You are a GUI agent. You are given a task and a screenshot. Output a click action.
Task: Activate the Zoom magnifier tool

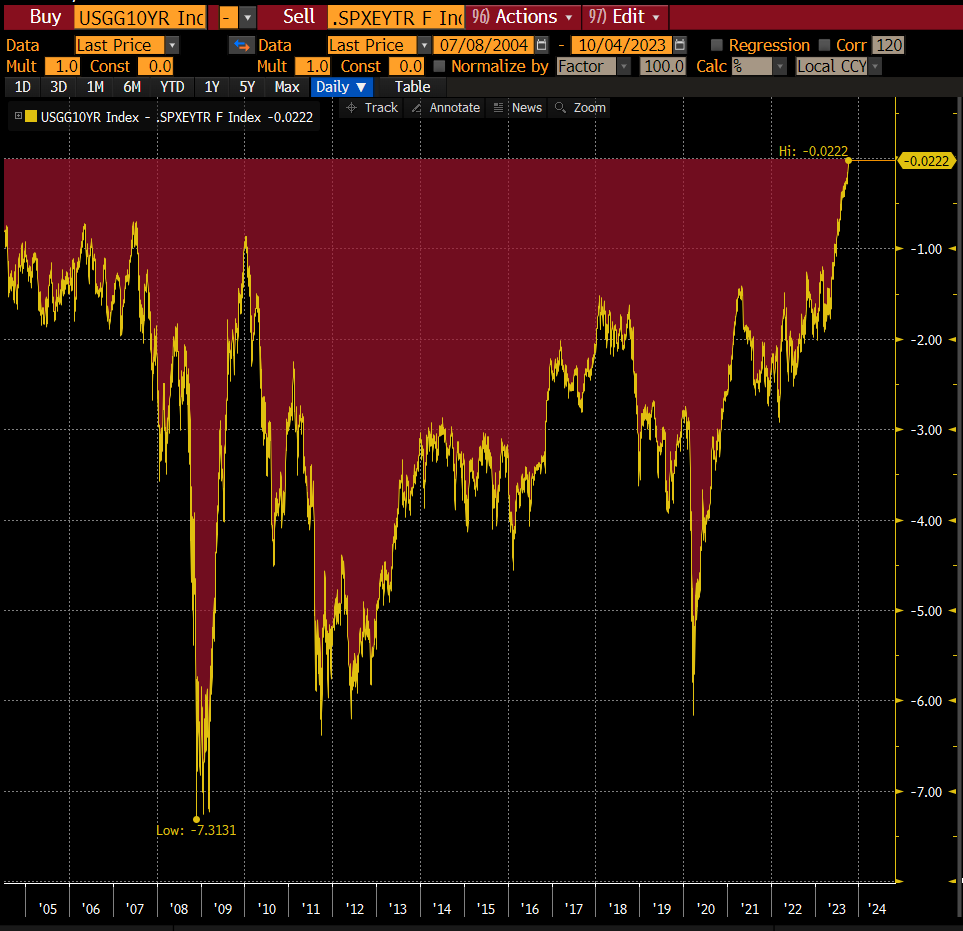tap(580, 107)
